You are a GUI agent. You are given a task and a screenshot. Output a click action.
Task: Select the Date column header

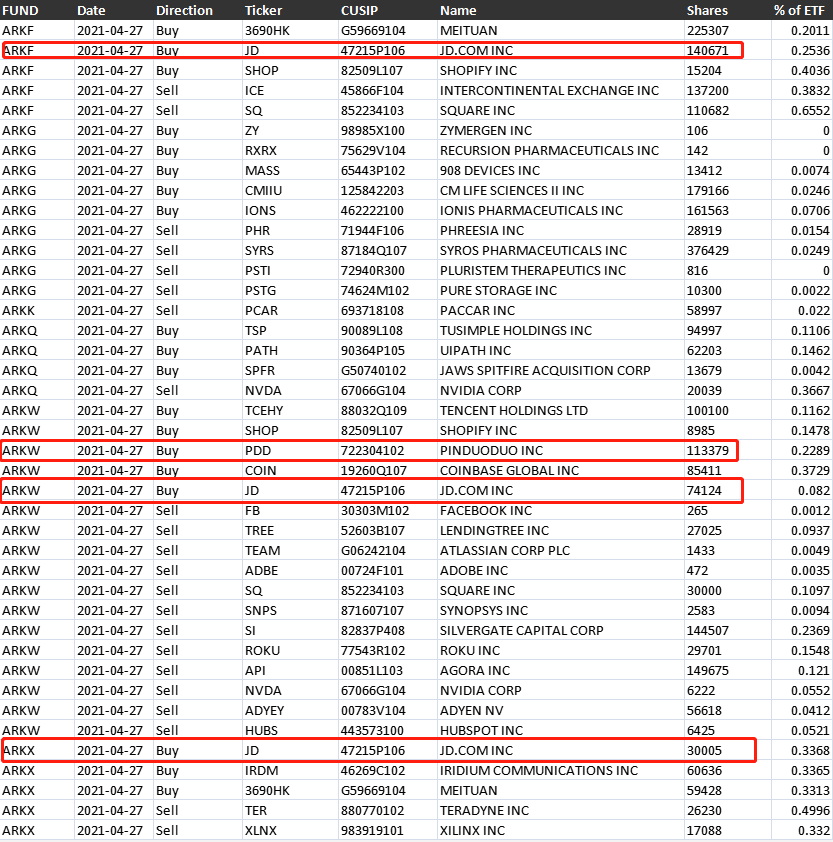91,10
